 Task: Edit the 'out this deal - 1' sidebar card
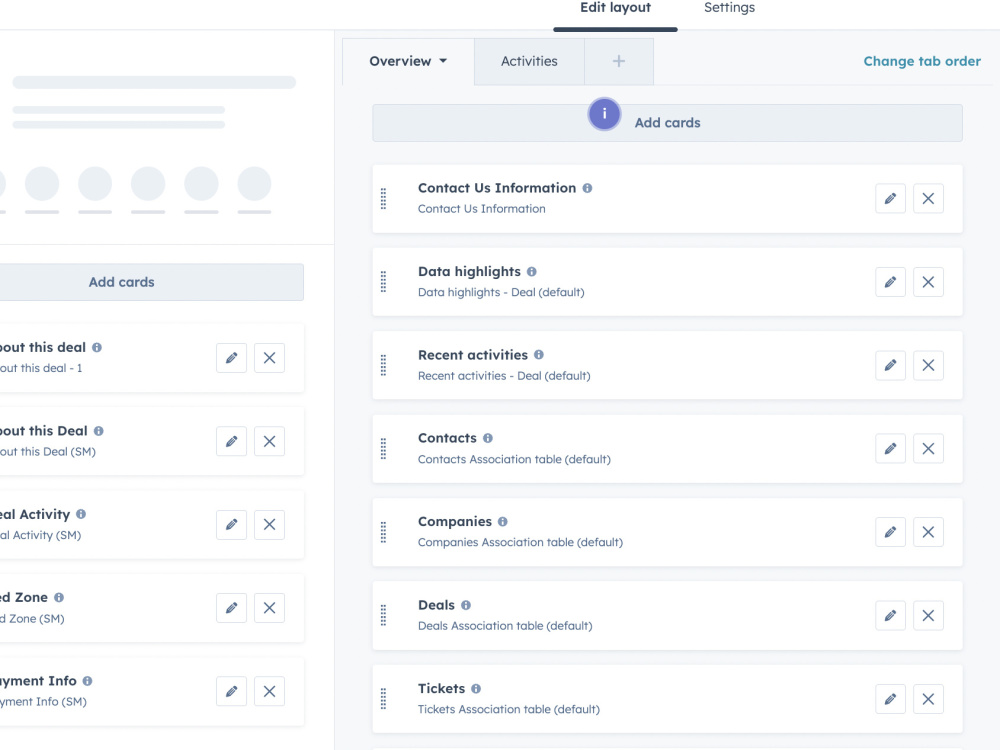[x=232, y=358]
